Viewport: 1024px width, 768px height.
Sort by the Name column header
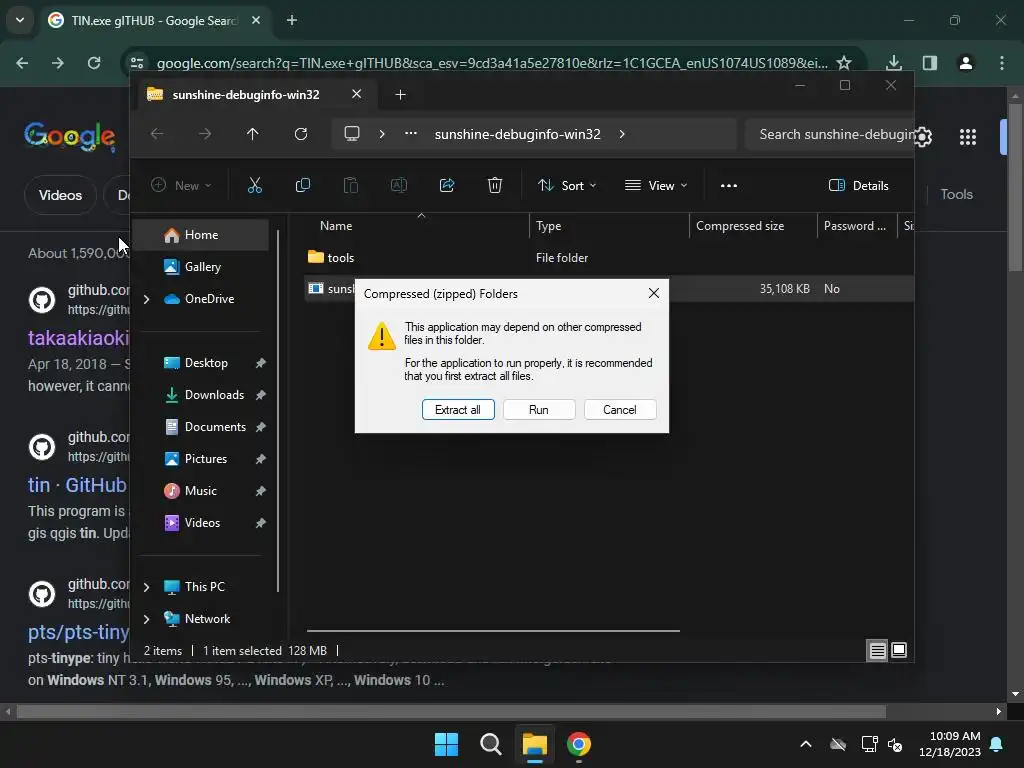tap(417, 226)
